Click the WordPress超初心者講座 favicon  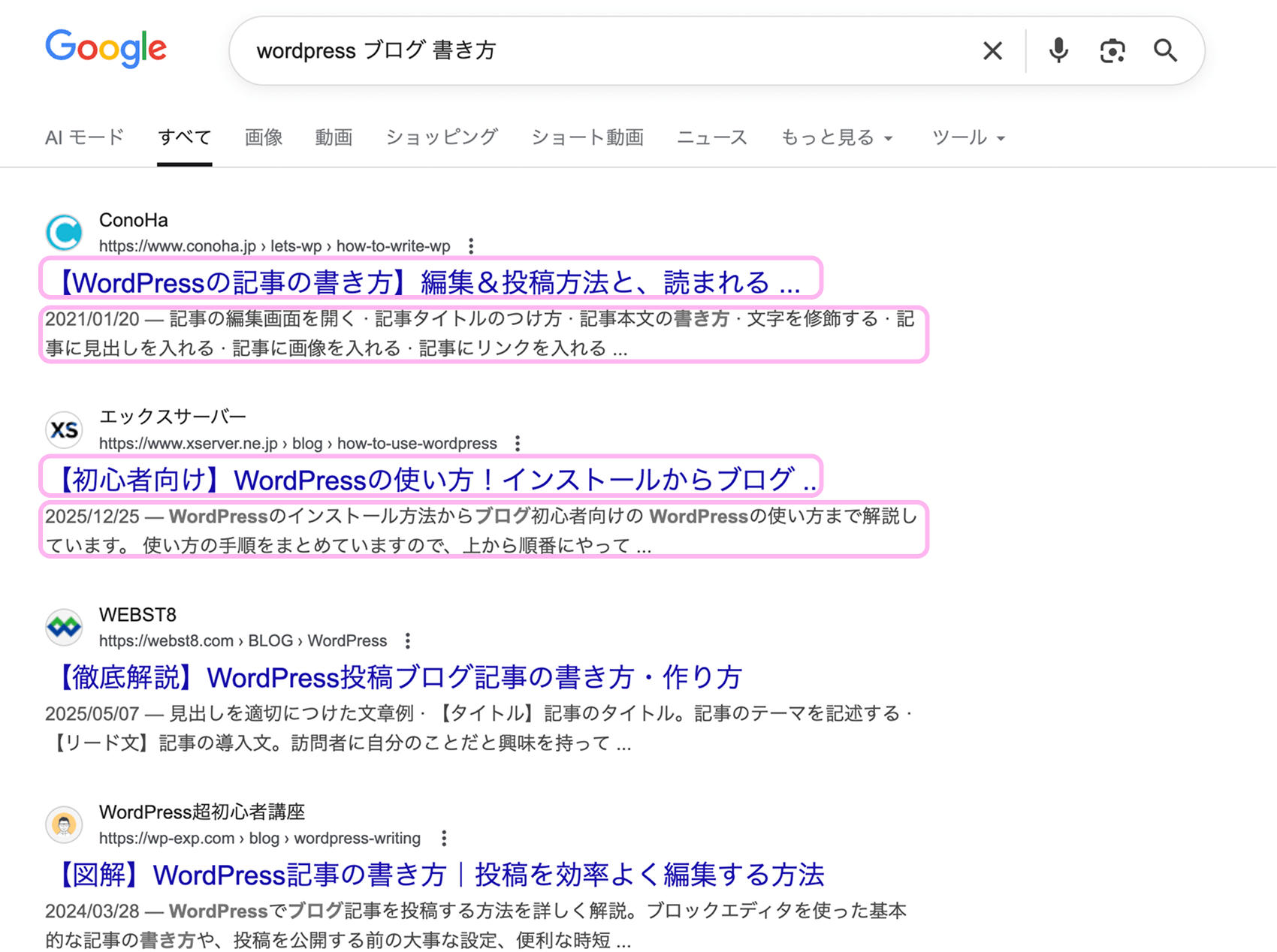click(x=65, y=824)
